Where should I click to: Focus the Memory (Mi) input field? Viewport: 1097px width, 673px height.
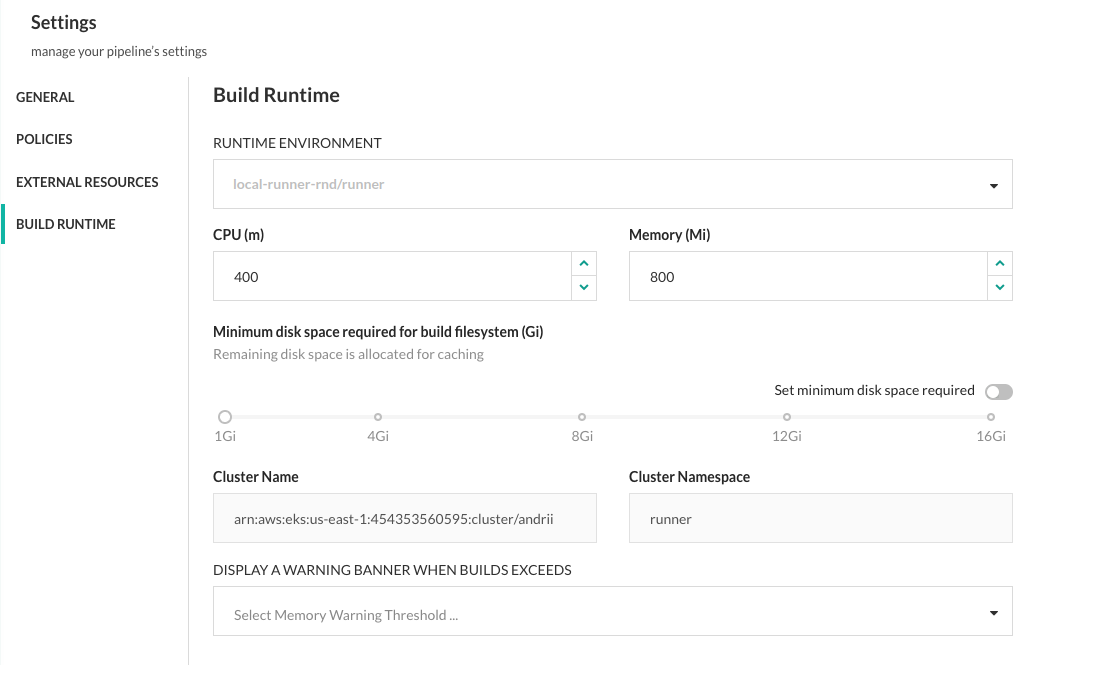tap(806, 277)
